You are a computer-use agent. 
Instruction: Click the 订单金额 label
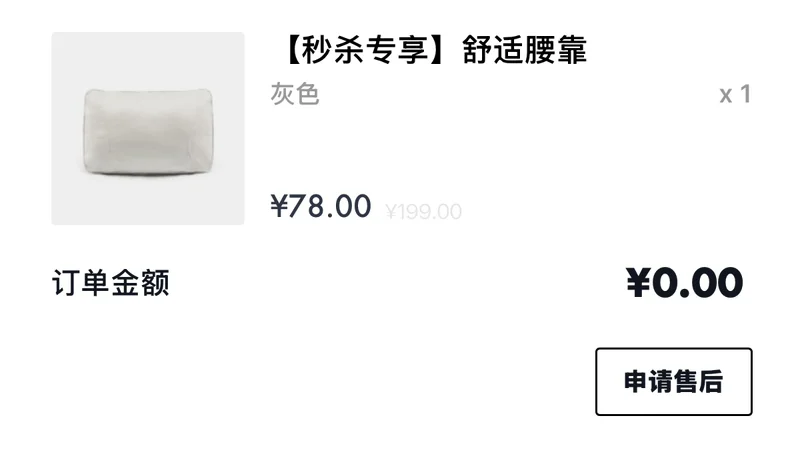[110, 282]
